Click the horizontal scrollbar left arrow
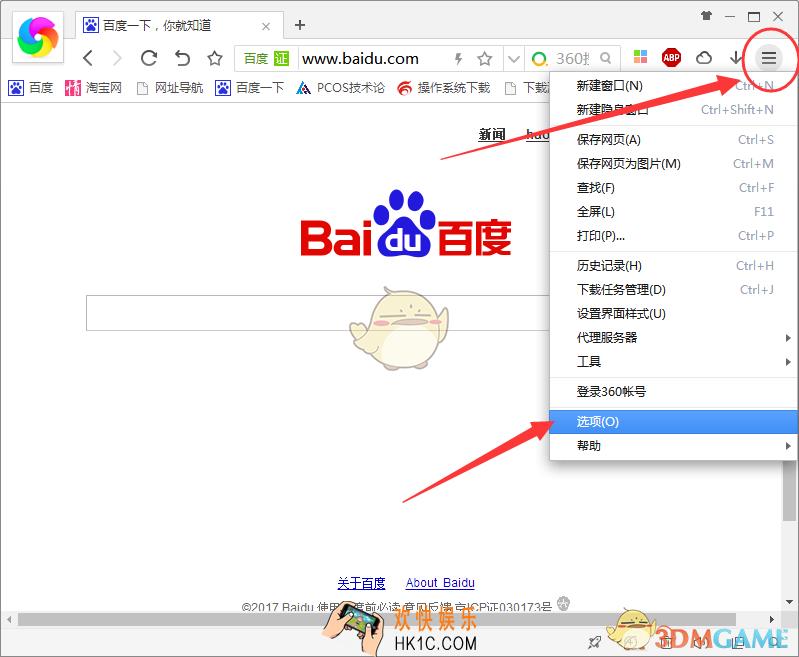 (9, 619)
